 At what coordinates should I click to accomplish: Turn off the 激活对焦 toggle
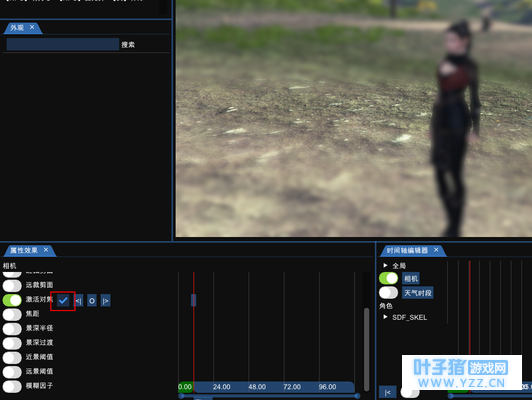click(12, 300)
